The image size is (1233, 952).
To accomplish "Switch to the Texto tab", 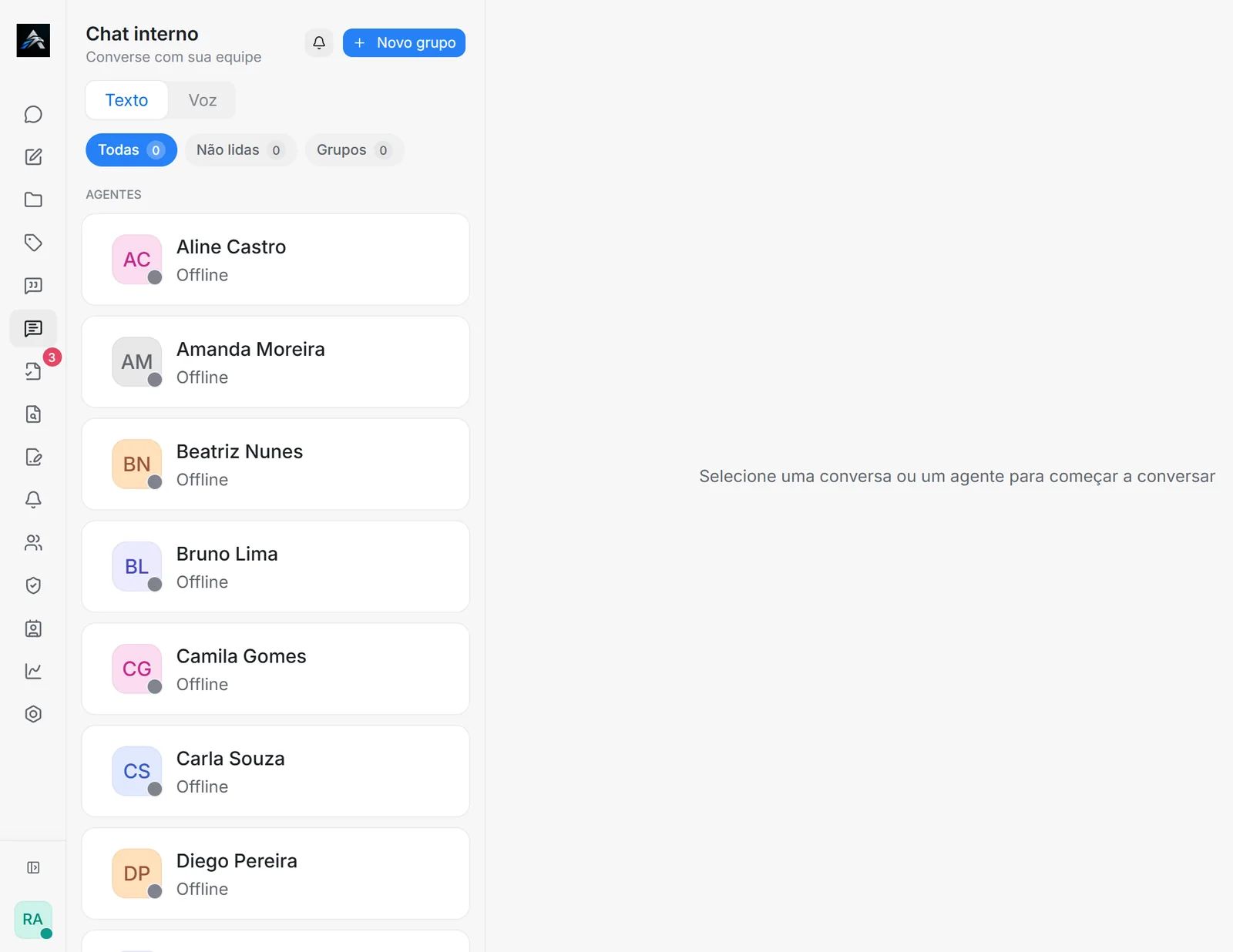I will pos(126,100).
